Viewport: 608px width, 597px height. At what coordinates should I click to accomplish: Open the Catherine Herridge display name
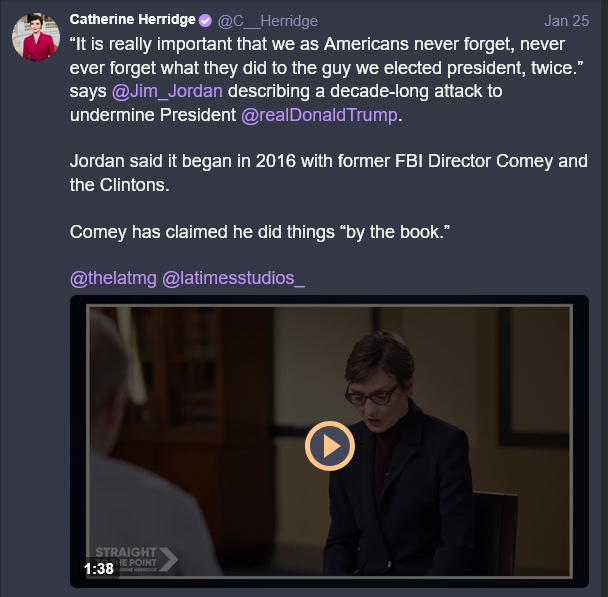[131, 20]
